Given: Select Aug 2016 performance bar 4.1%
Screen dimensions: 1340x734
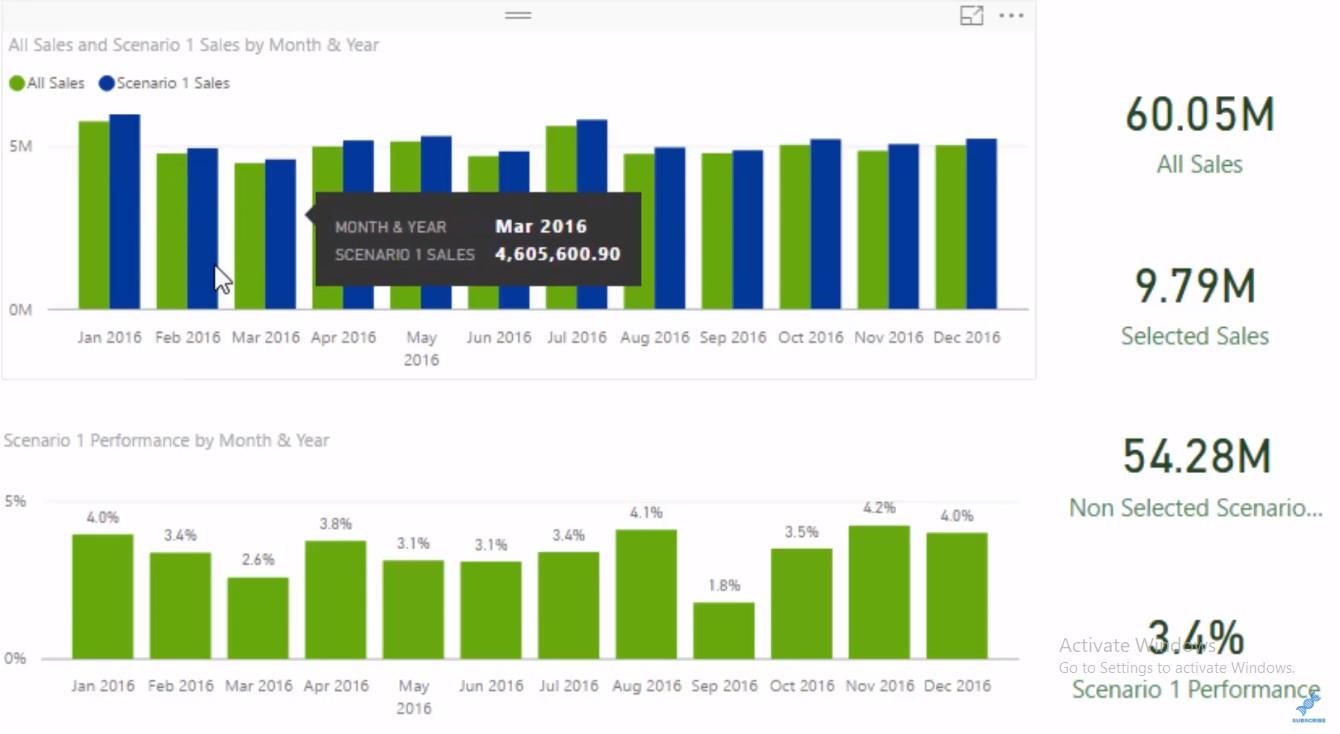Looking at the screenshot, I should tap(646, 594).
